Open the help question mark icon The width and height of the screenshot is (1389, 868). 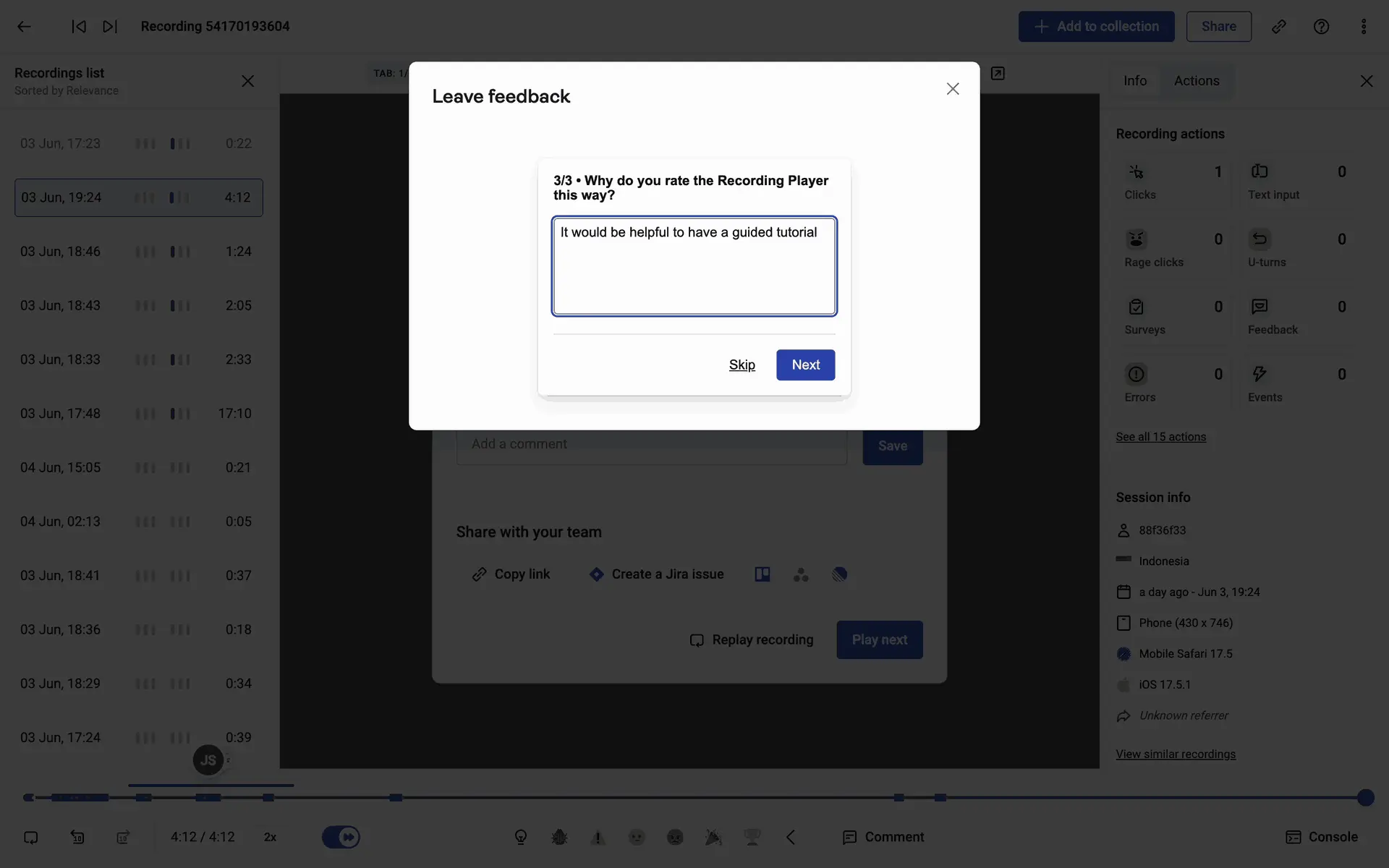(x=1321, y=27)
